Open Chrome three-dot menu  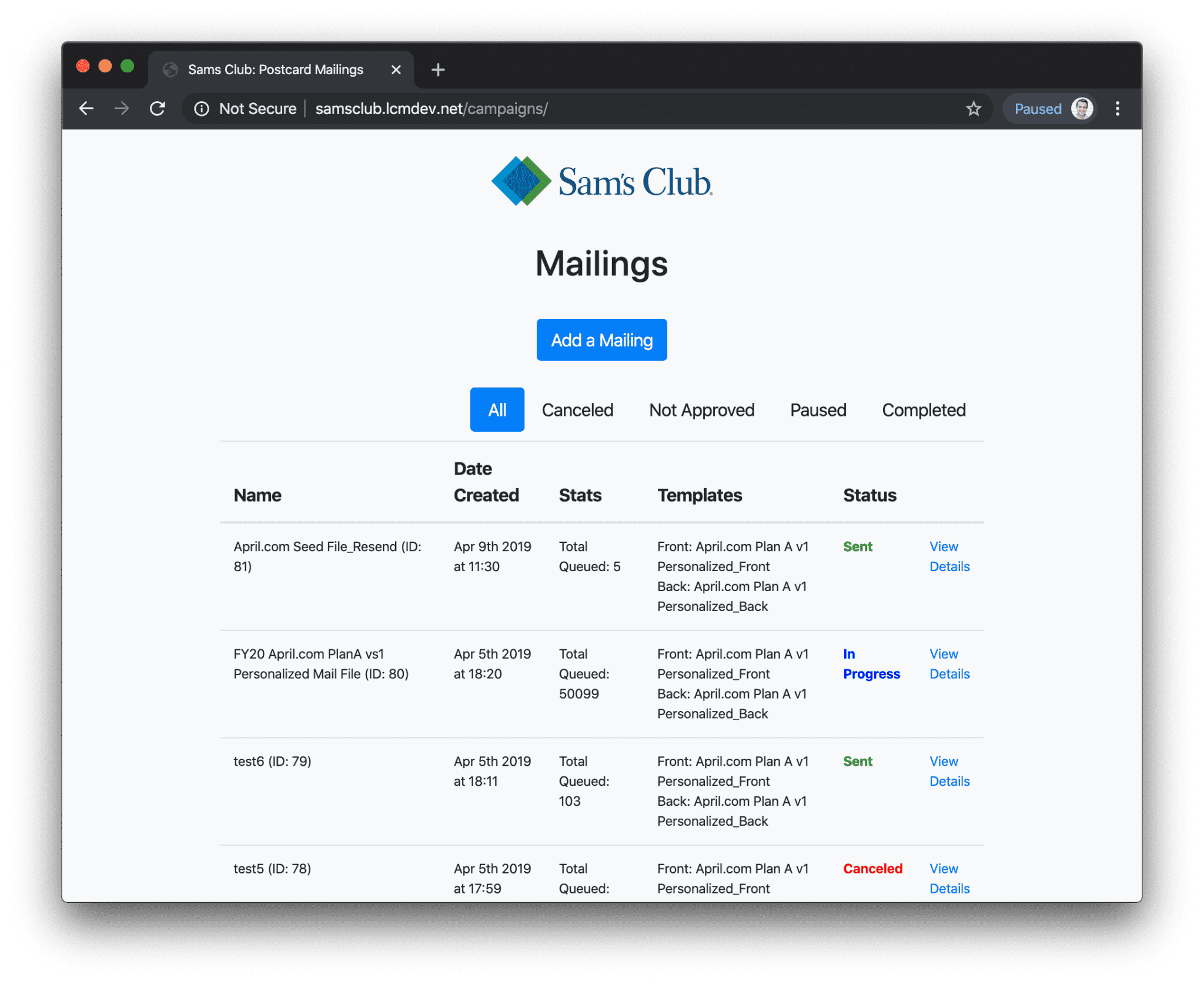(x=1117, y=109)
